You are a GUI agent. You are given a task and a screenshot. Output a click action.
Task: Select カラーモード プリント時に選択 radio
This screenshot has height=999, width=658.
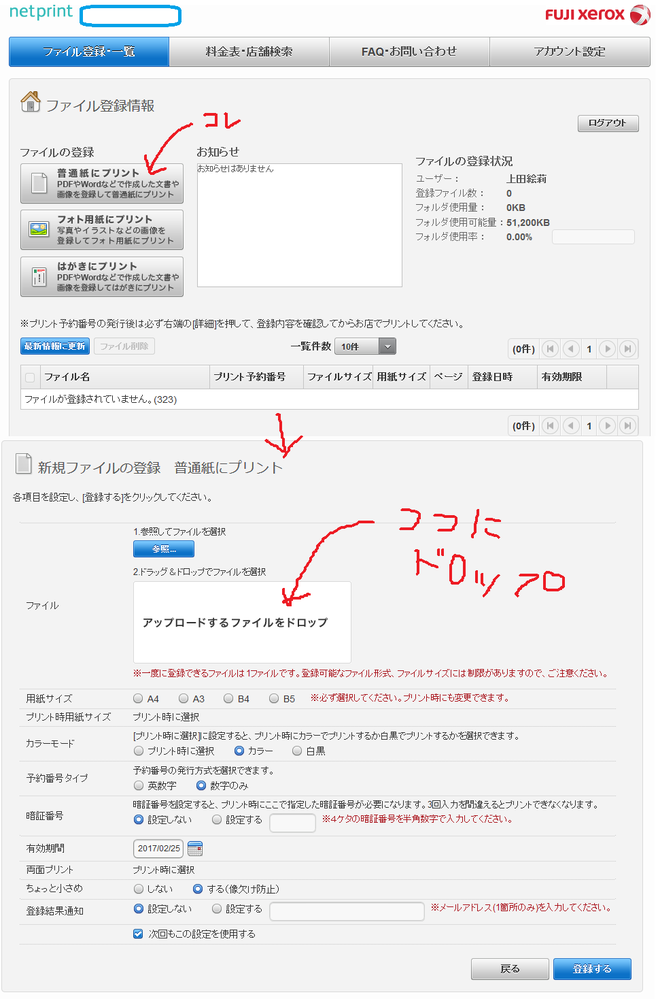point(138,751)
